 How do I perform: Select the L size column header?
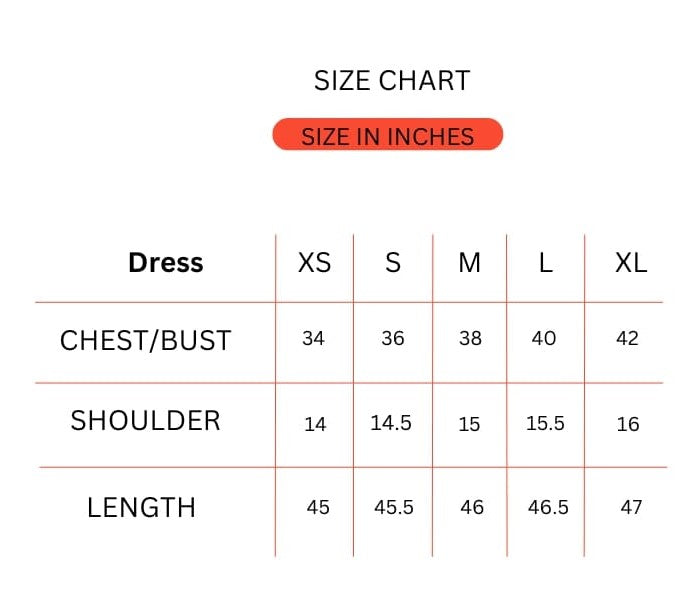pyautogui.click(x=545, y=263)
